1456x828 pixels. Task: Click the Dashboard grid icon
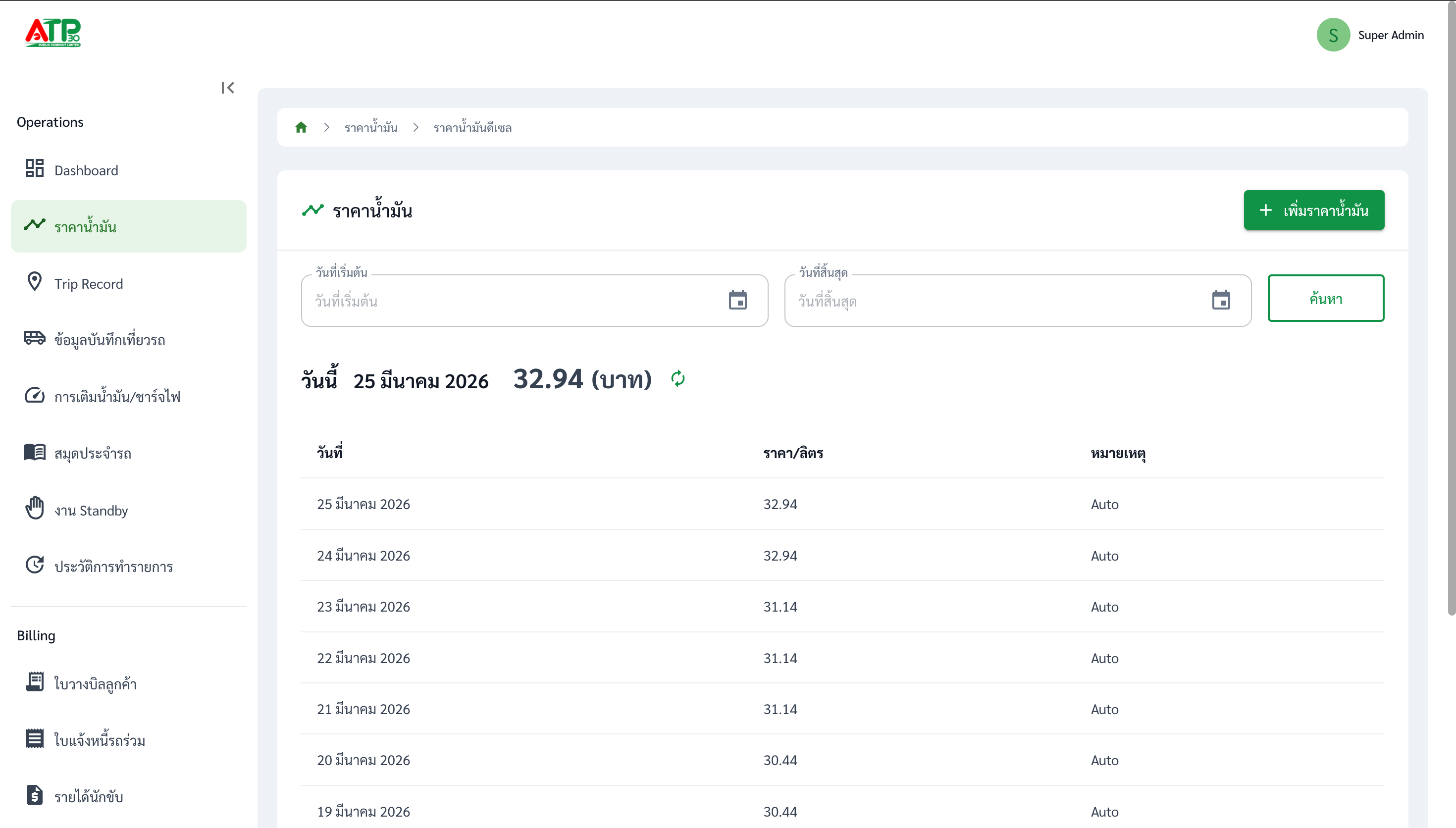coord(35,168)
